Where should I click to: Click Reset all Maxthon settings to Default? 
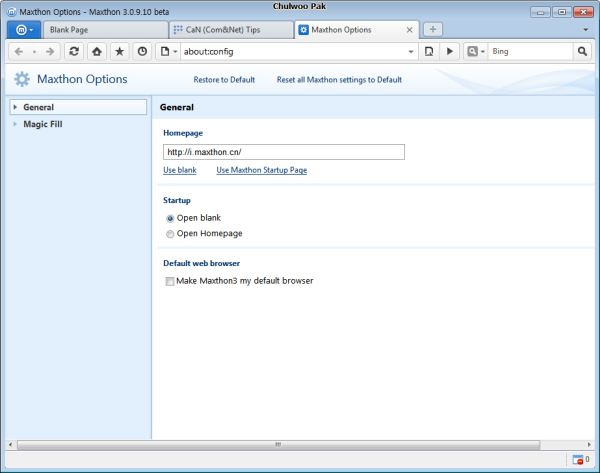[339, 80]
